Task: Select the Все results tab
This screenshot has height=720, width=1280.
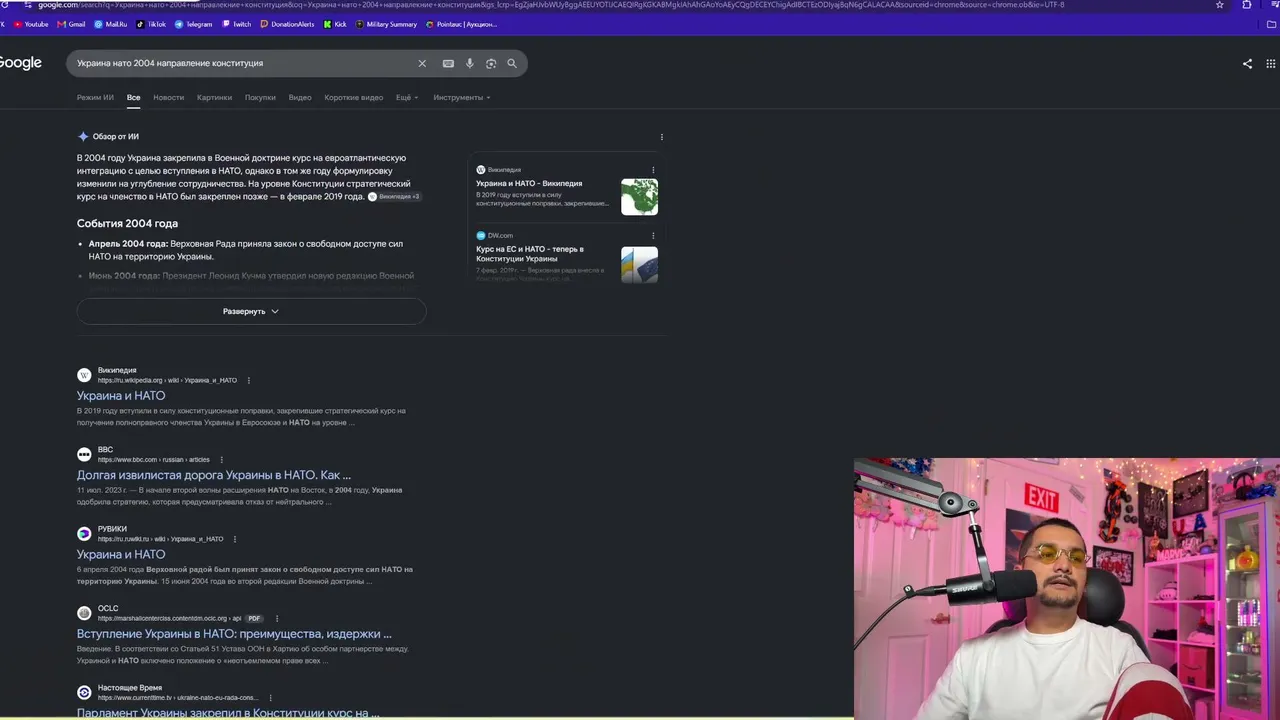Action: tap(133, 98)
